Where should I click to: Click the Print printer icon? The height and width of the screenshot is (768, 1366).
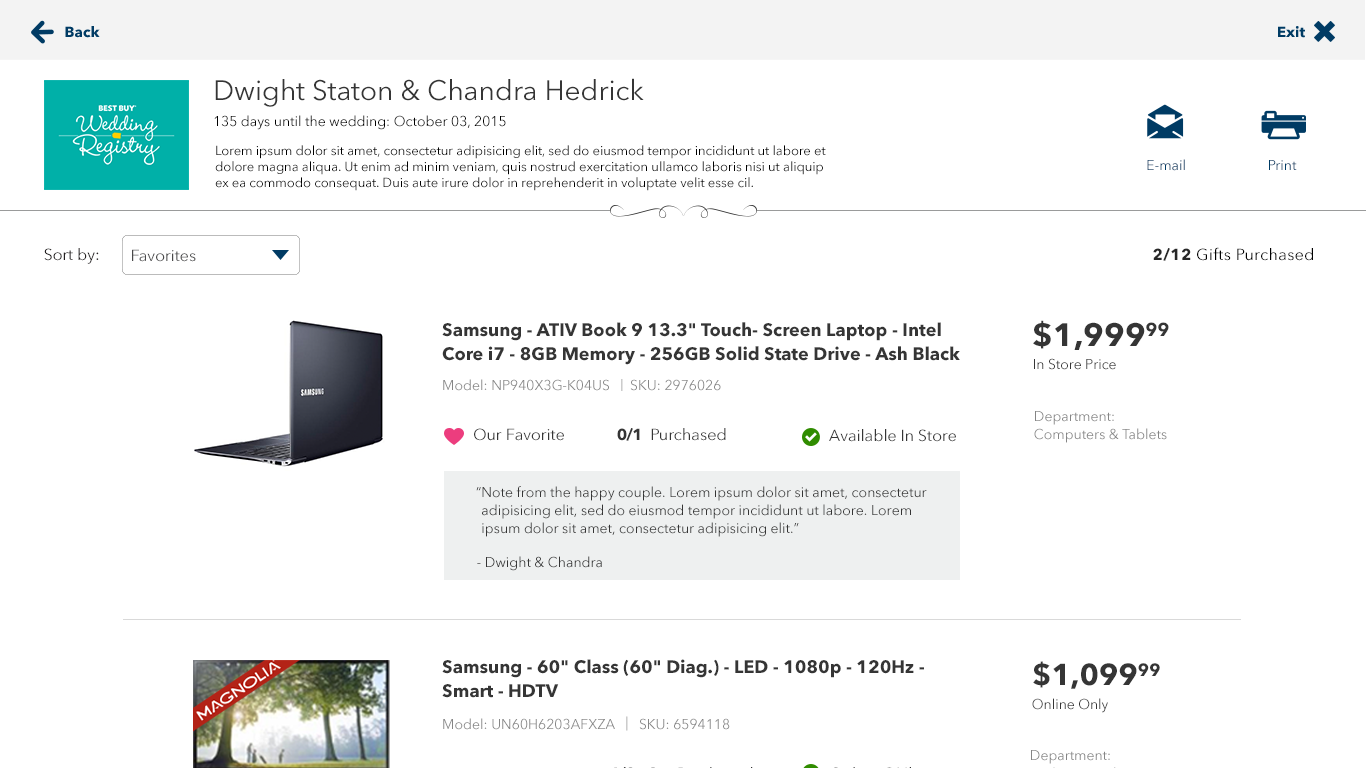pos(1283,124)
